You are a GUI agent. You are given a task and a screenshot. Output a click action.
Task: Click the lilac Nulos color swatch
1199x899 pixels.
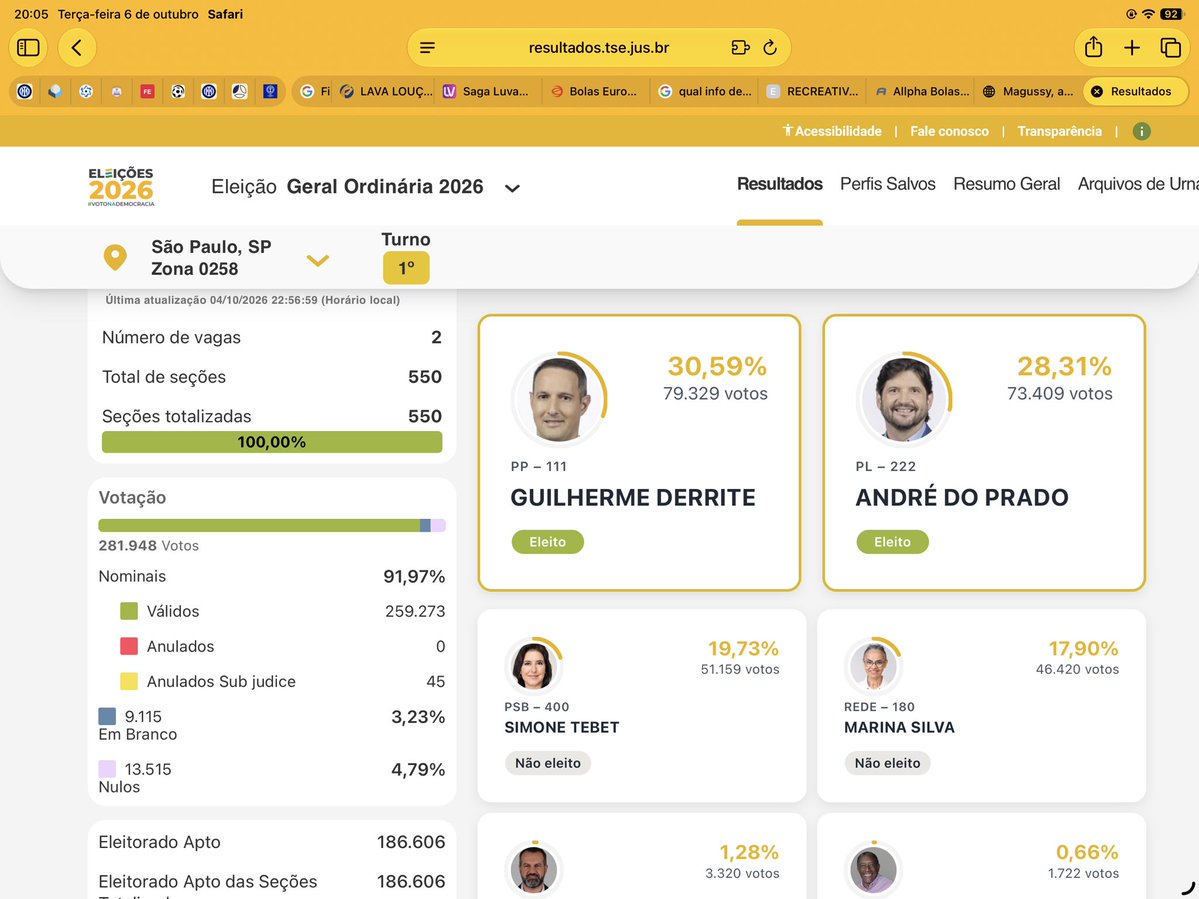coord(107,769)
